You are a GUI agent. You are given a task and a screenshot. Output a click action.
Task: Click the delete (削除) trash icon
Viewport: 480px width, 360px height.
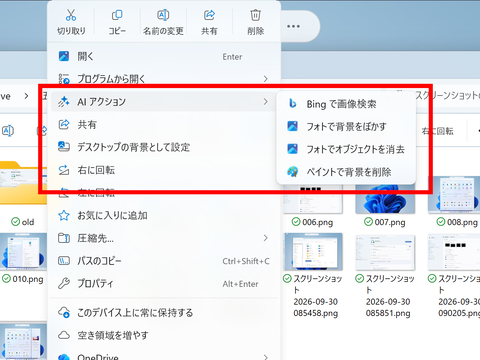(255, 15)
